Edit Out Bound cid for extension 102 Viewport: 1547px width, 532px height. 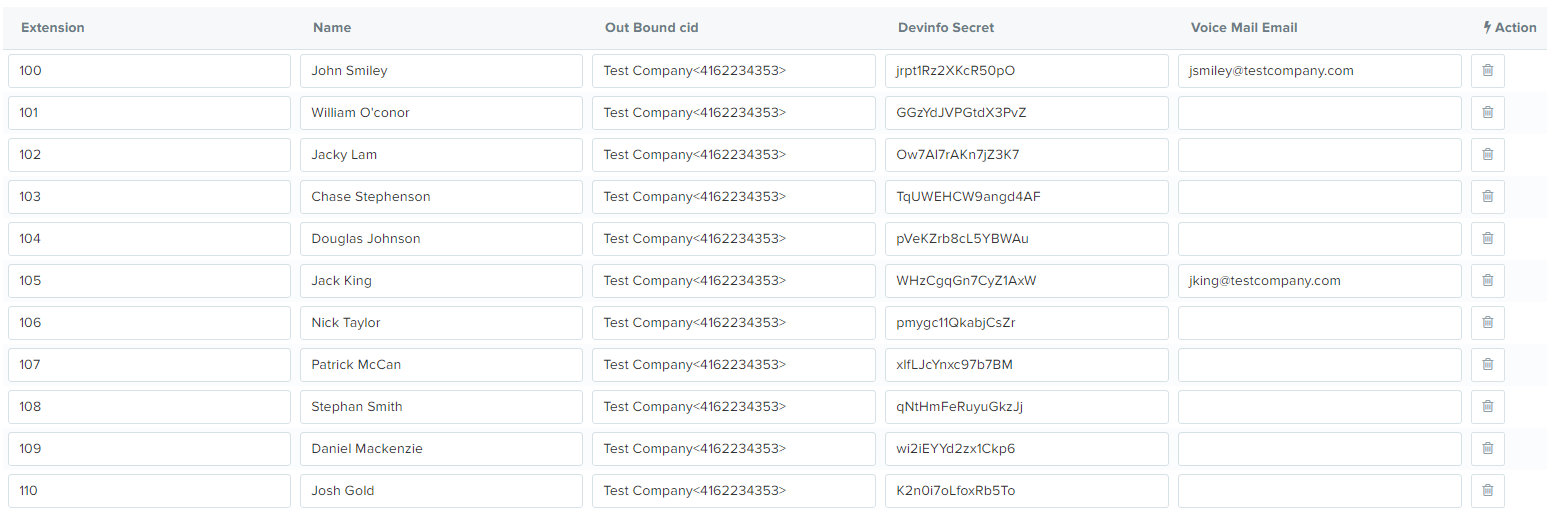coord(734,155)
